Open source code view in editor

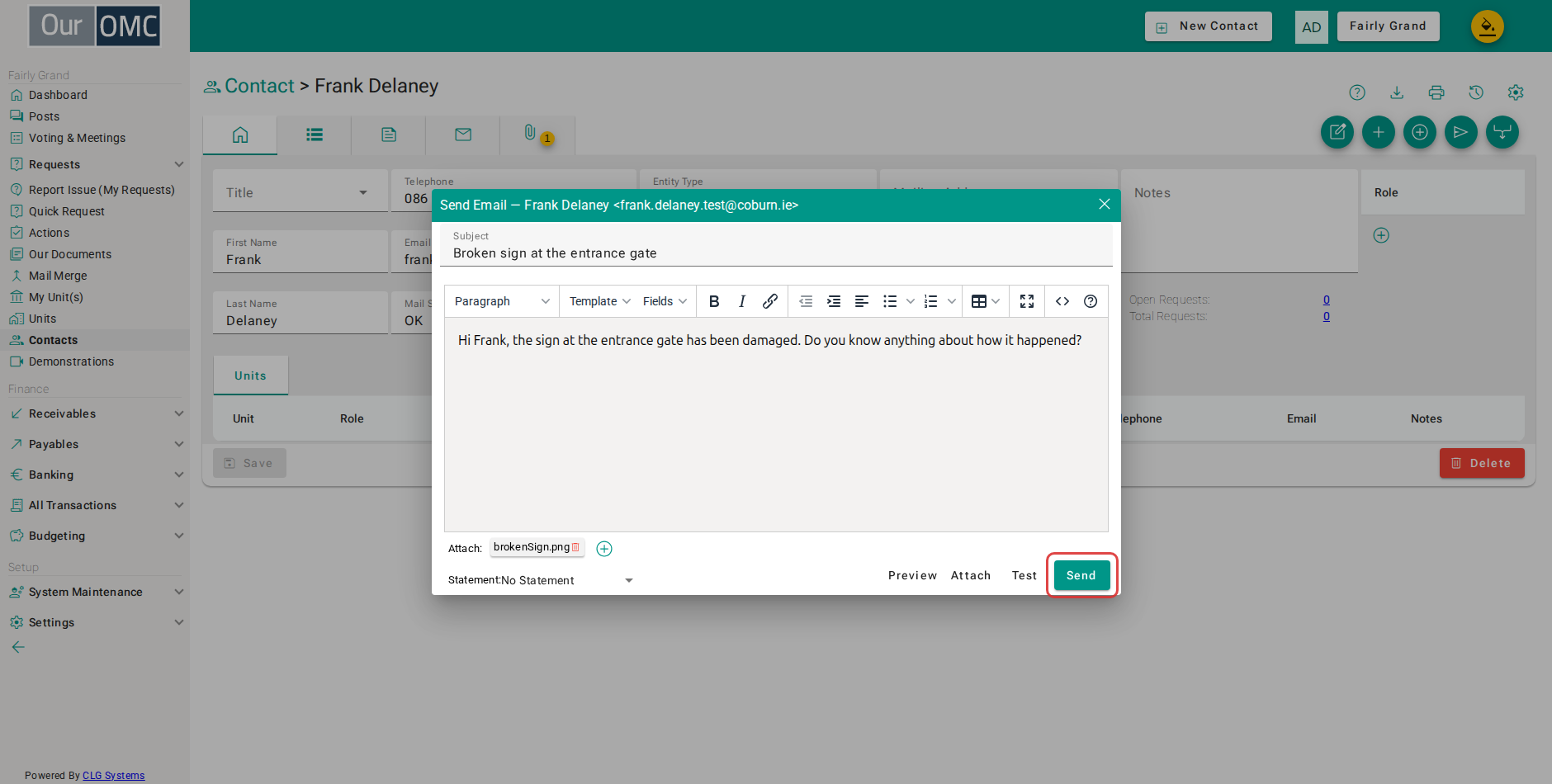click(x=1062, y=301)
